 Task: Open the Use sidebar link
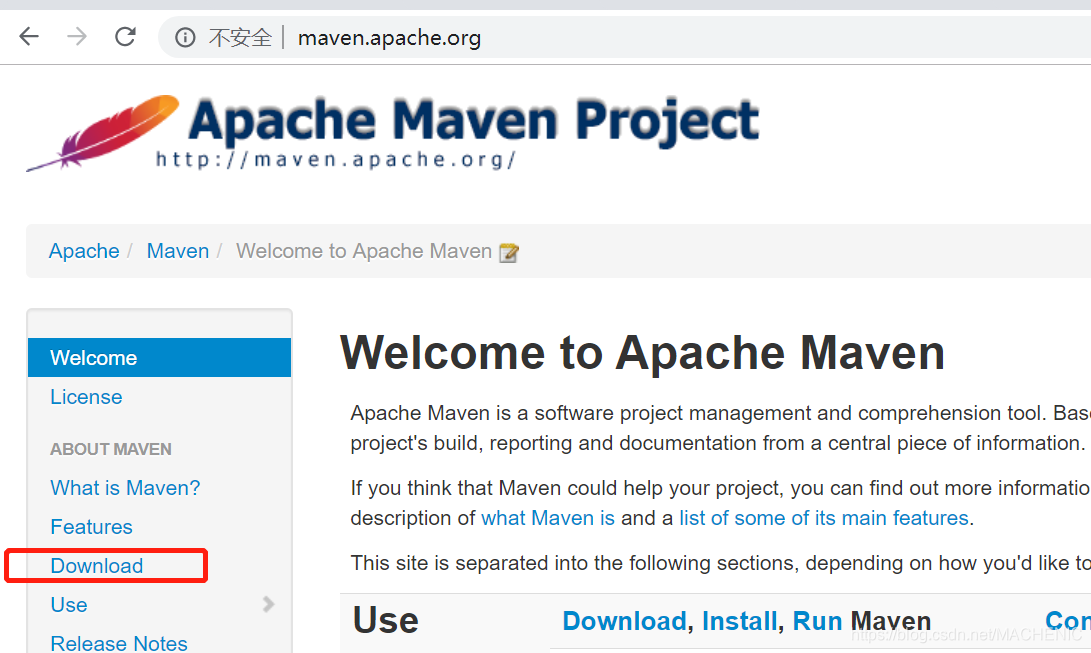click(x=69, y=605)
